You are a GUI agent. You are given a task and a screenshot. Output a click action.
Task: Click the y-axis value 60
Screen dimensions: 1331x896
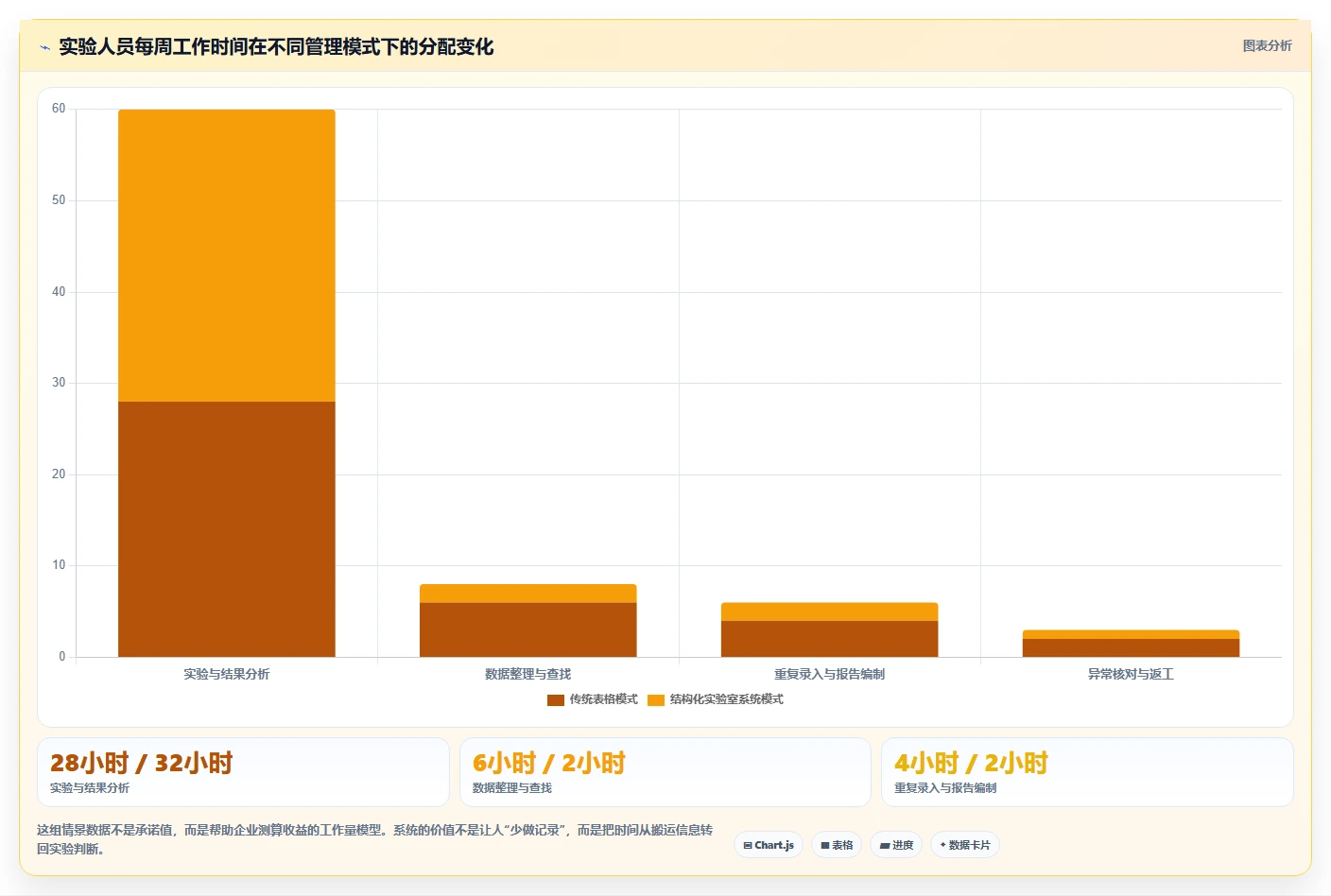click(x=59, y=109)
